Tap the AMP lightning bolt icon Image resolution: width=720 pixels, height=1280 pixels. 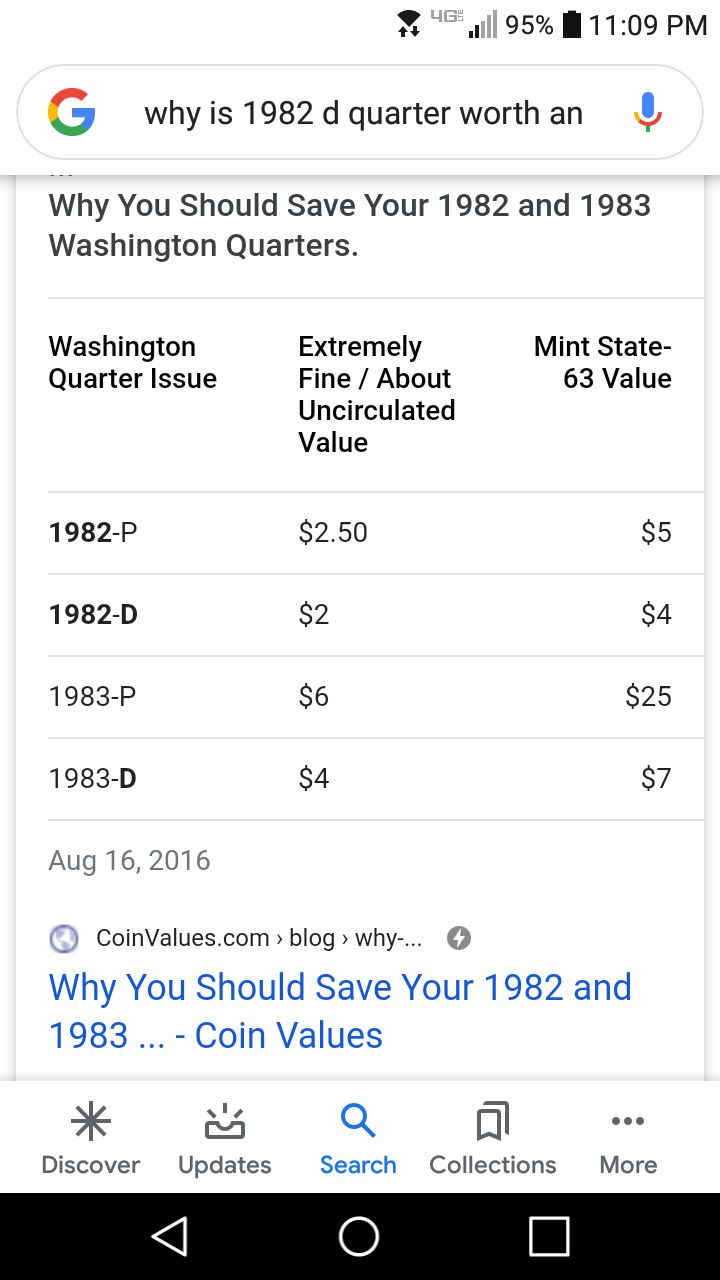click(x=458, y=938)
